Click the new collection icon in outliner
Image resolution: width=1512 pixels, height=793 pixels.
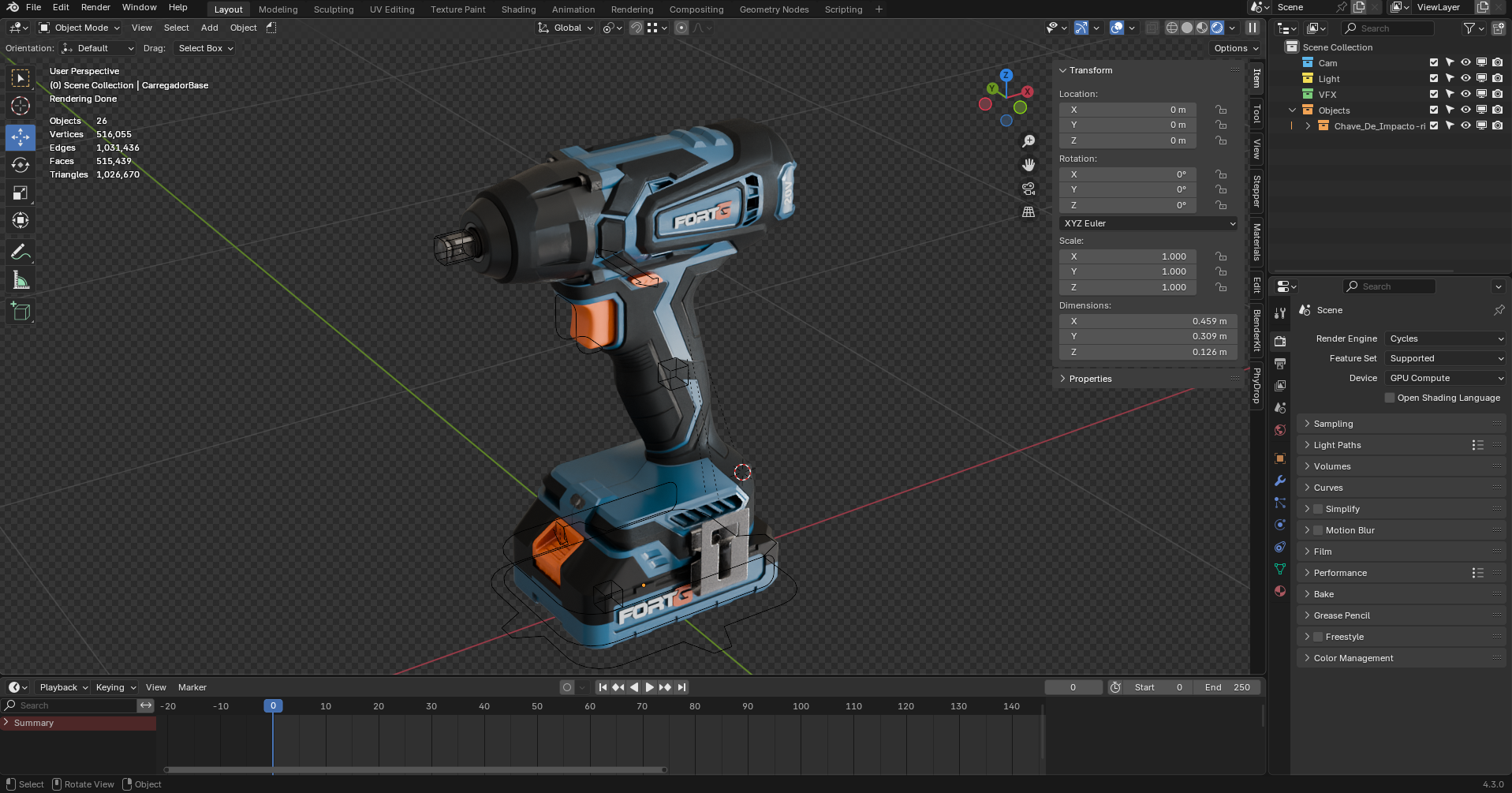[1499, 28]
